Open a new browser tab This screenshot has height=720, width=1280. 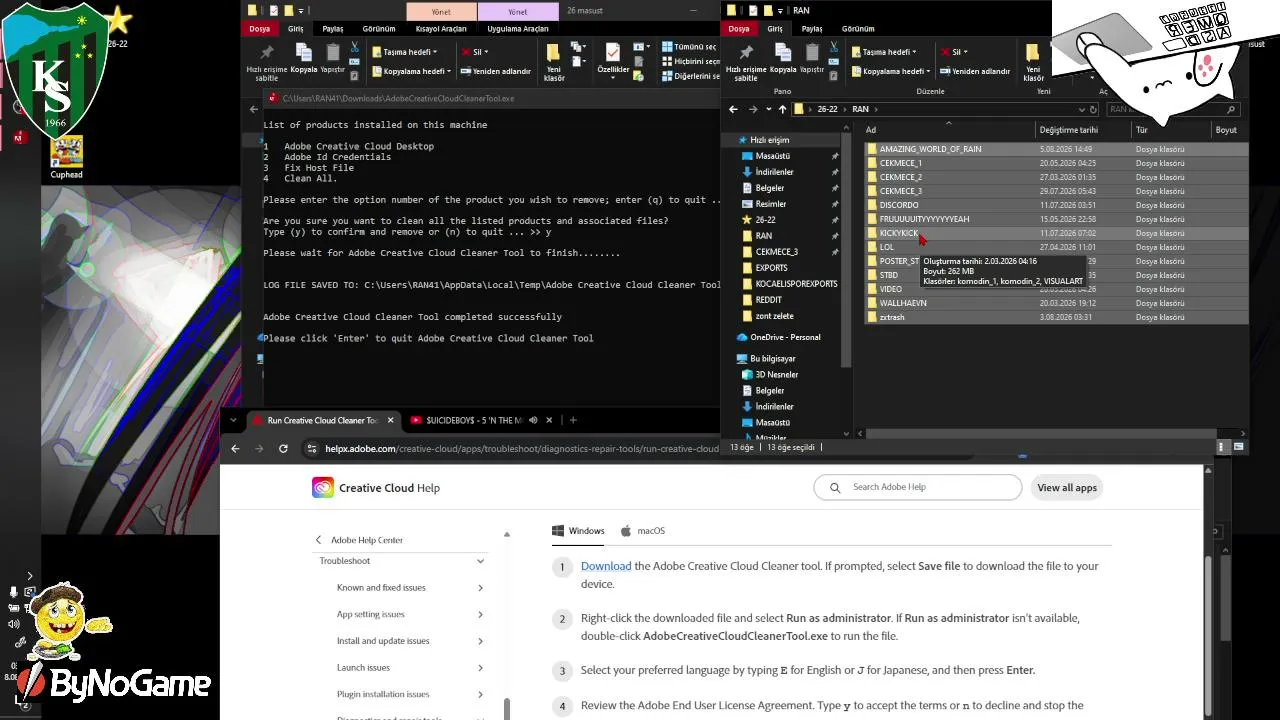point(573,420)
